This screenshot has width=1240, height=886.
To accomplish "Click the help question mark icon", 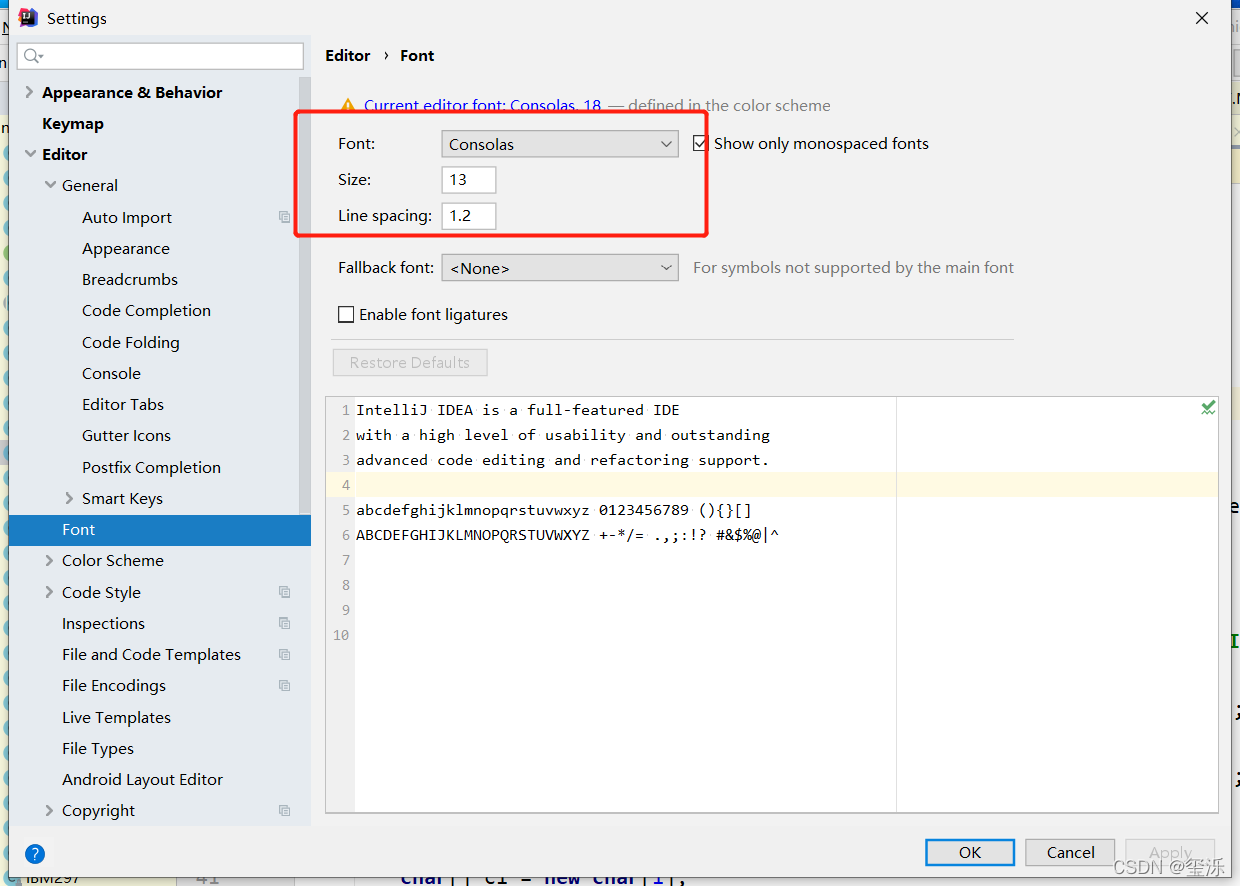I will 35,853.
